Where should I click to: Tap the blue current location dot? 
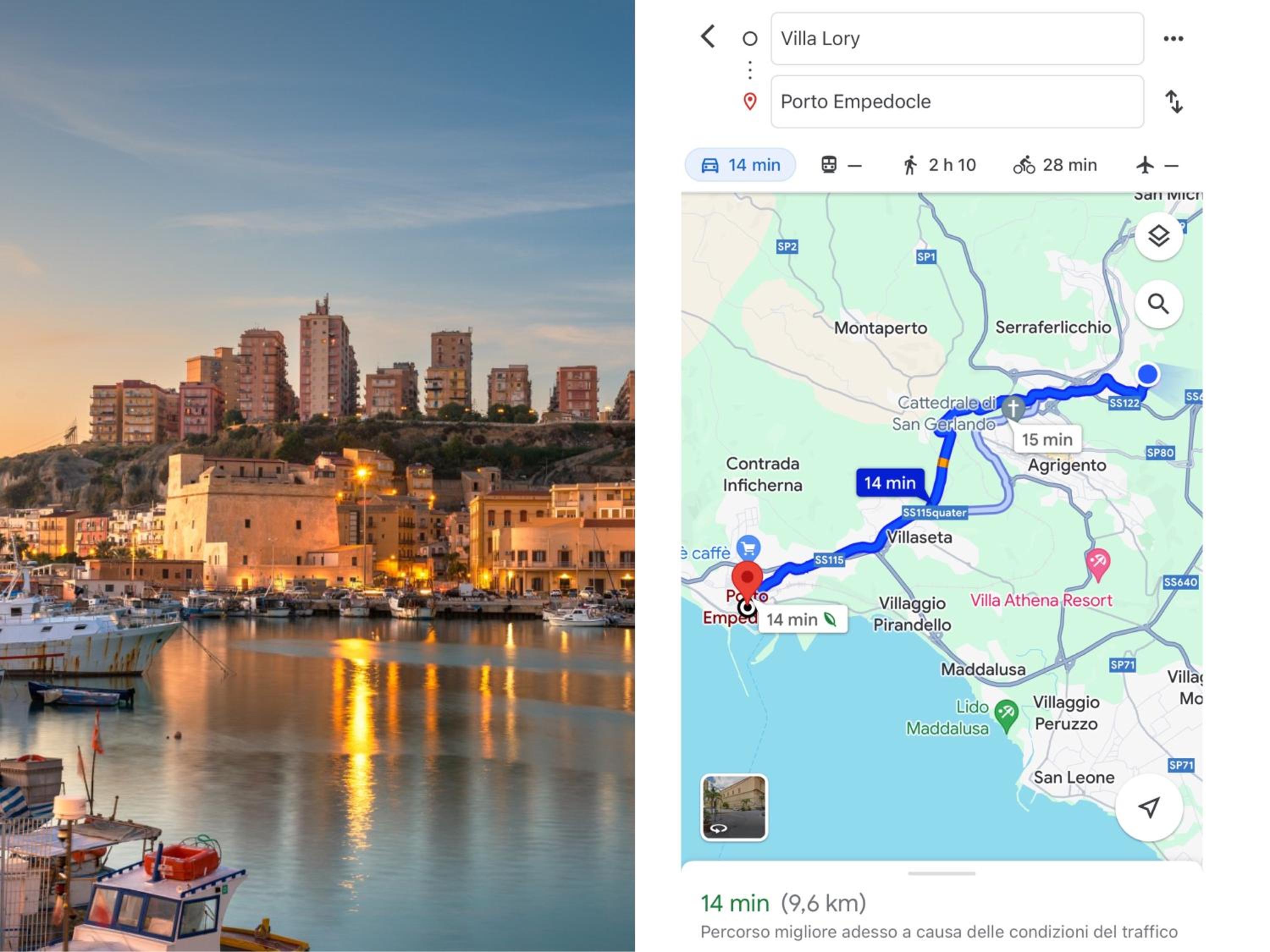(1147, 374)
